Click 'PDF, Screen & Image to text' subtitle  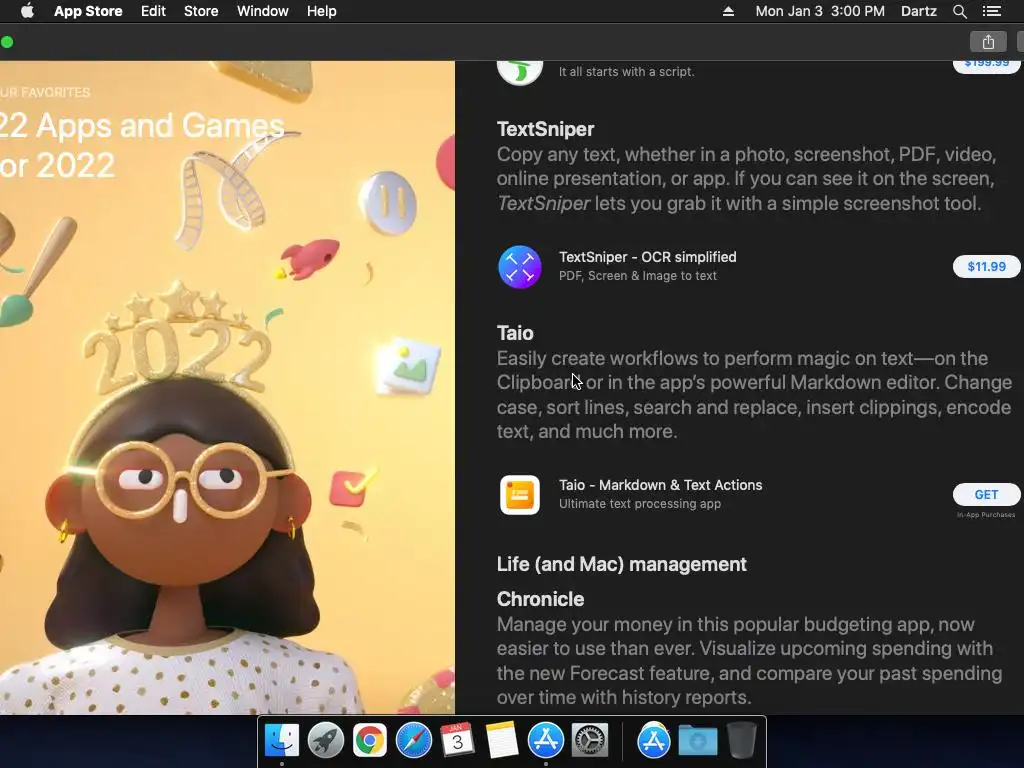point(638,276)
